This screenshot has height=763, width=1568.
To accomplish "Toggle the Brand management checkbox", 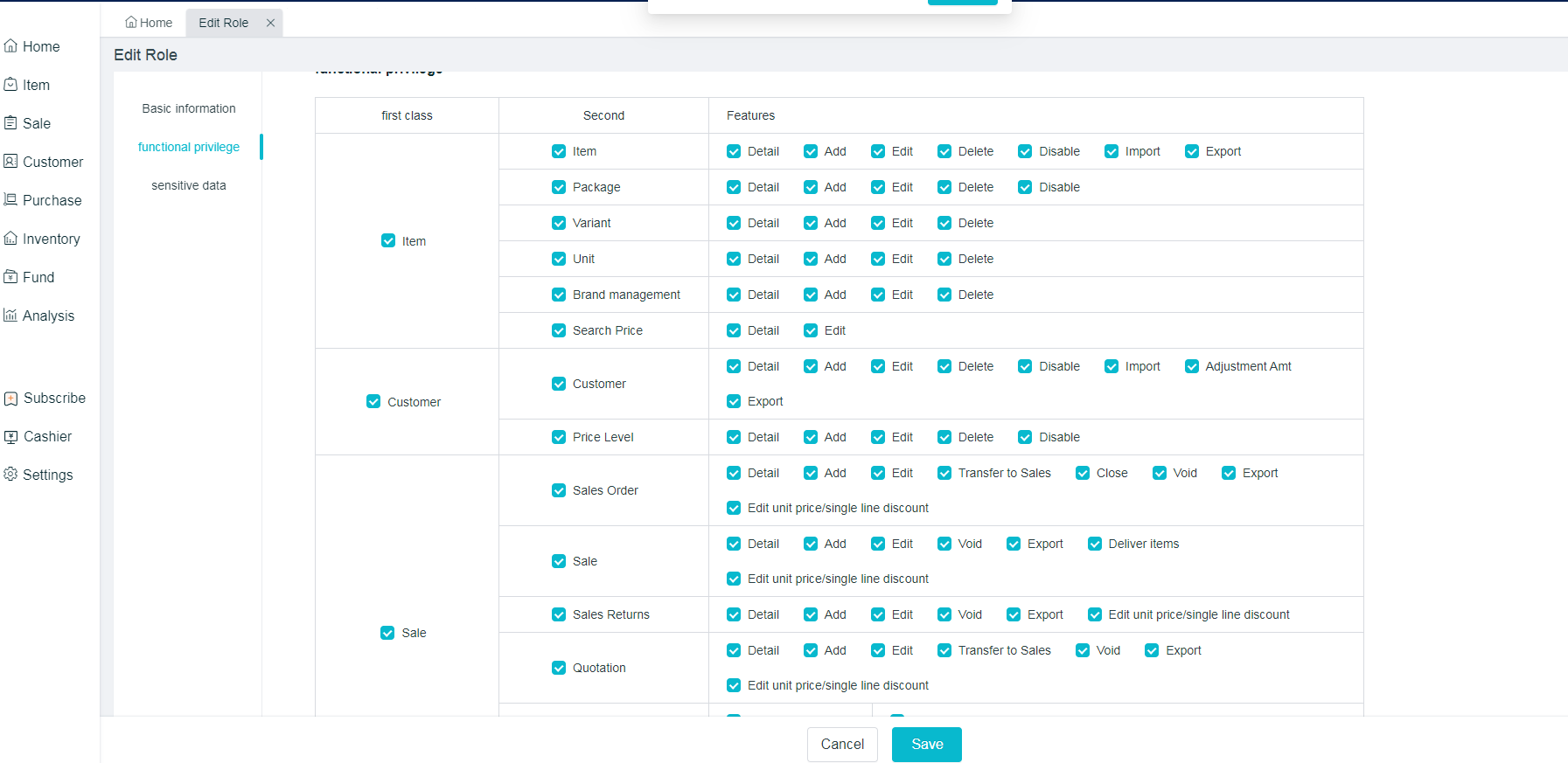I will tap(559, 295).
